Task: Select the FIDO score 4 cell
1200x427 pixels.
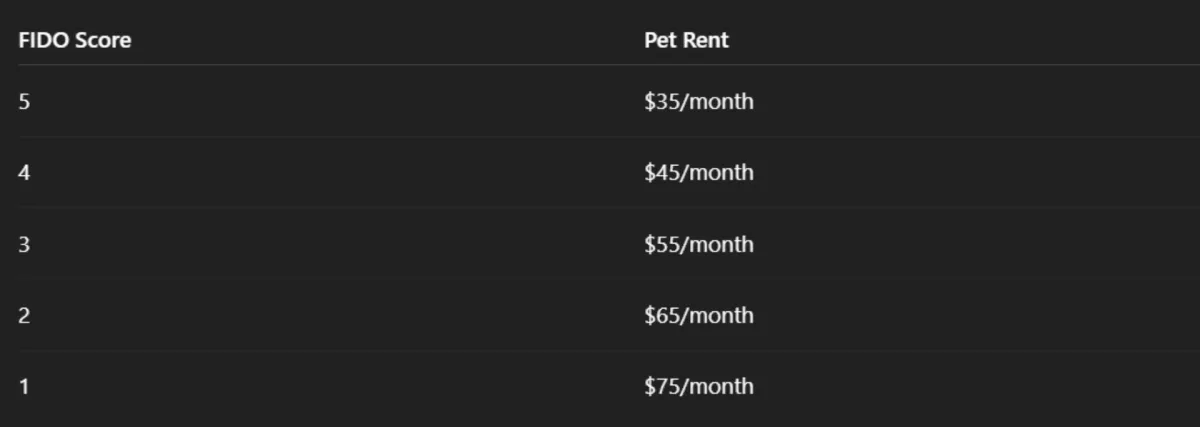Action: pyautogui.click(x=24, y=172)
